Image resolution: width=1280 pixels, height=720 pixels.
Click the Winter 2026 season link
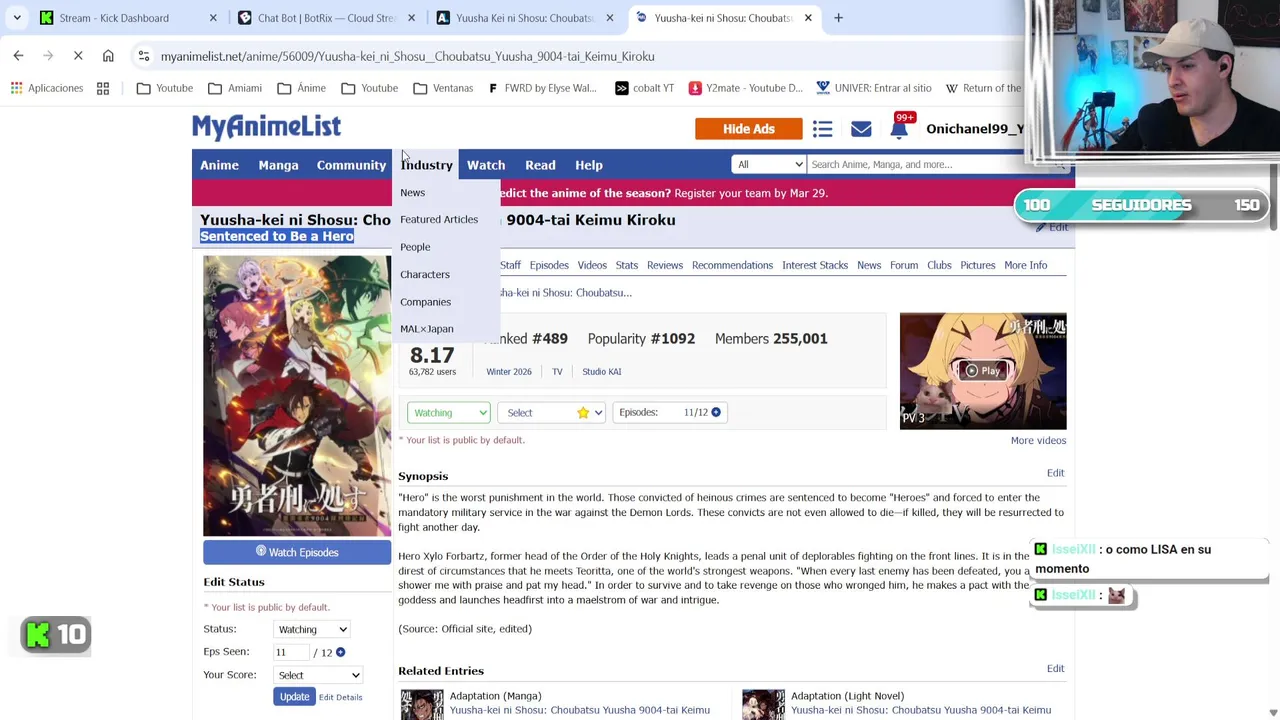[x=509, y=371]
